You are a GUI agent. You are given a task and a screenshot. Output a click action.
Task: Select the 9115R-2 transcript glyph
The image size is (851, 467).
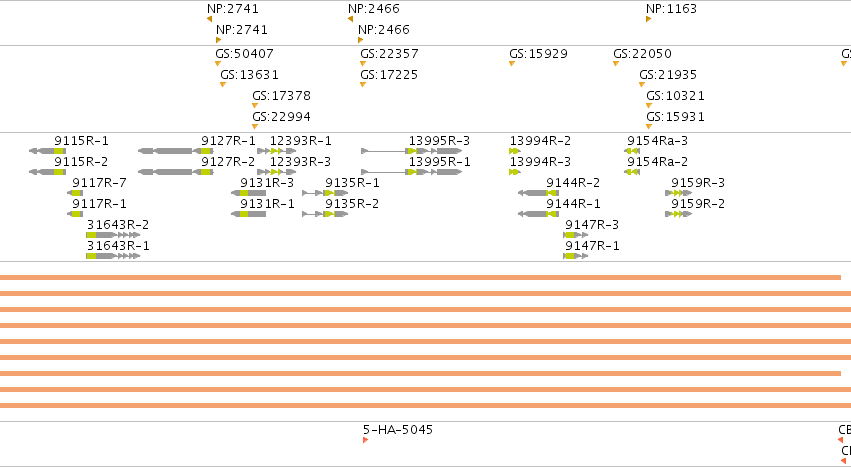click(48, 172)
